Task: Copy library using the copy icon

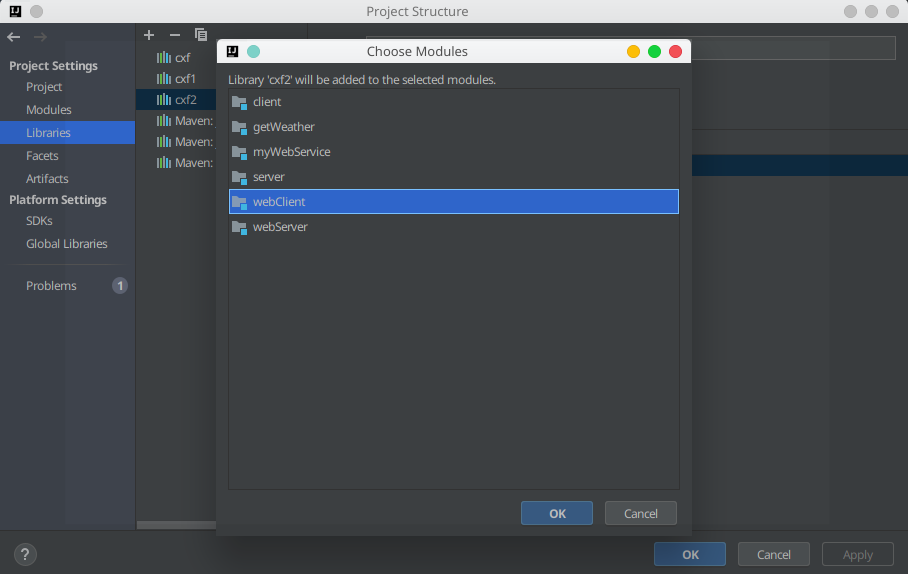Action: point(201,35)
